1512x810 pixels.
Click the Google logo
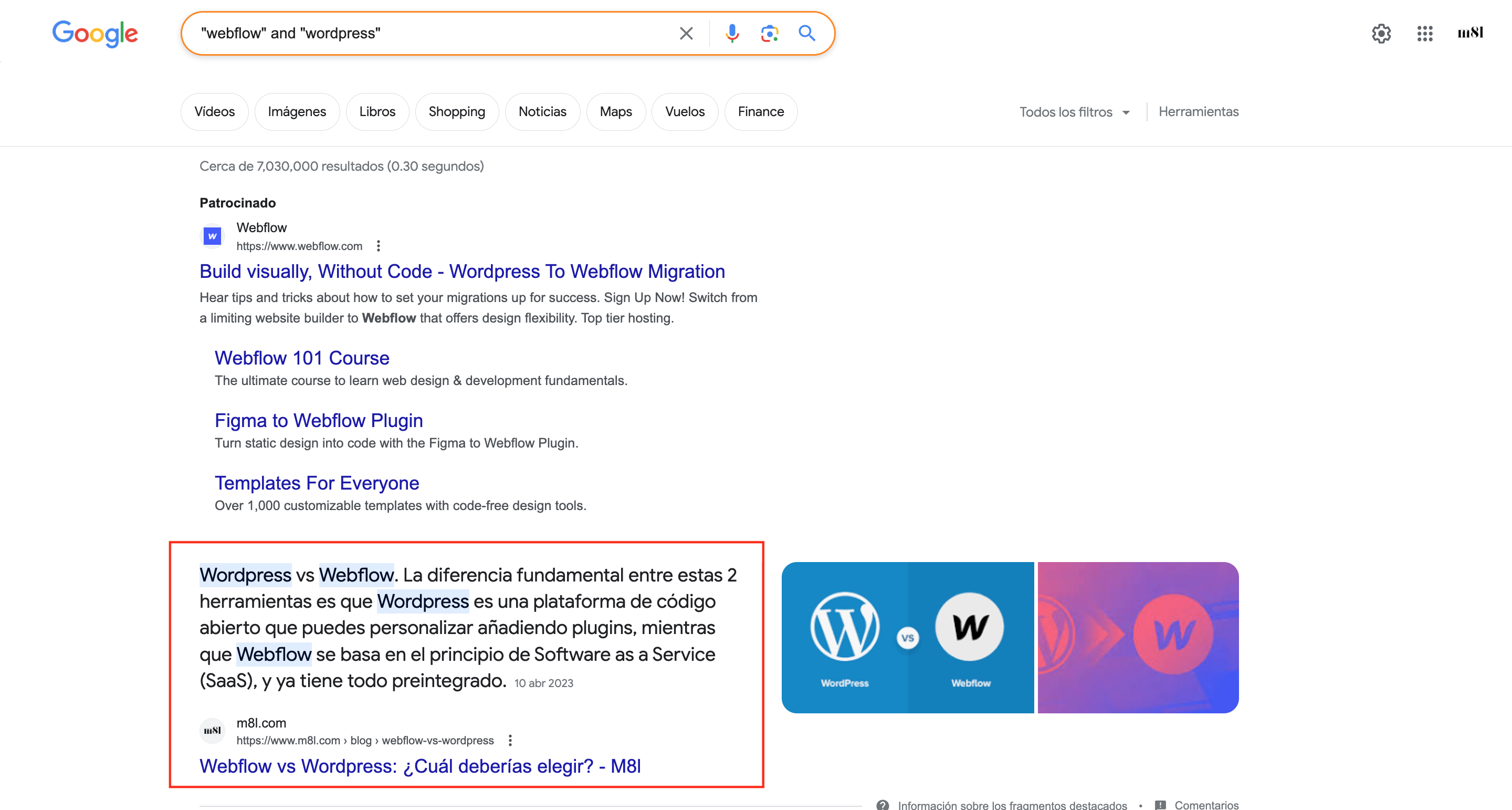[95, 34]
